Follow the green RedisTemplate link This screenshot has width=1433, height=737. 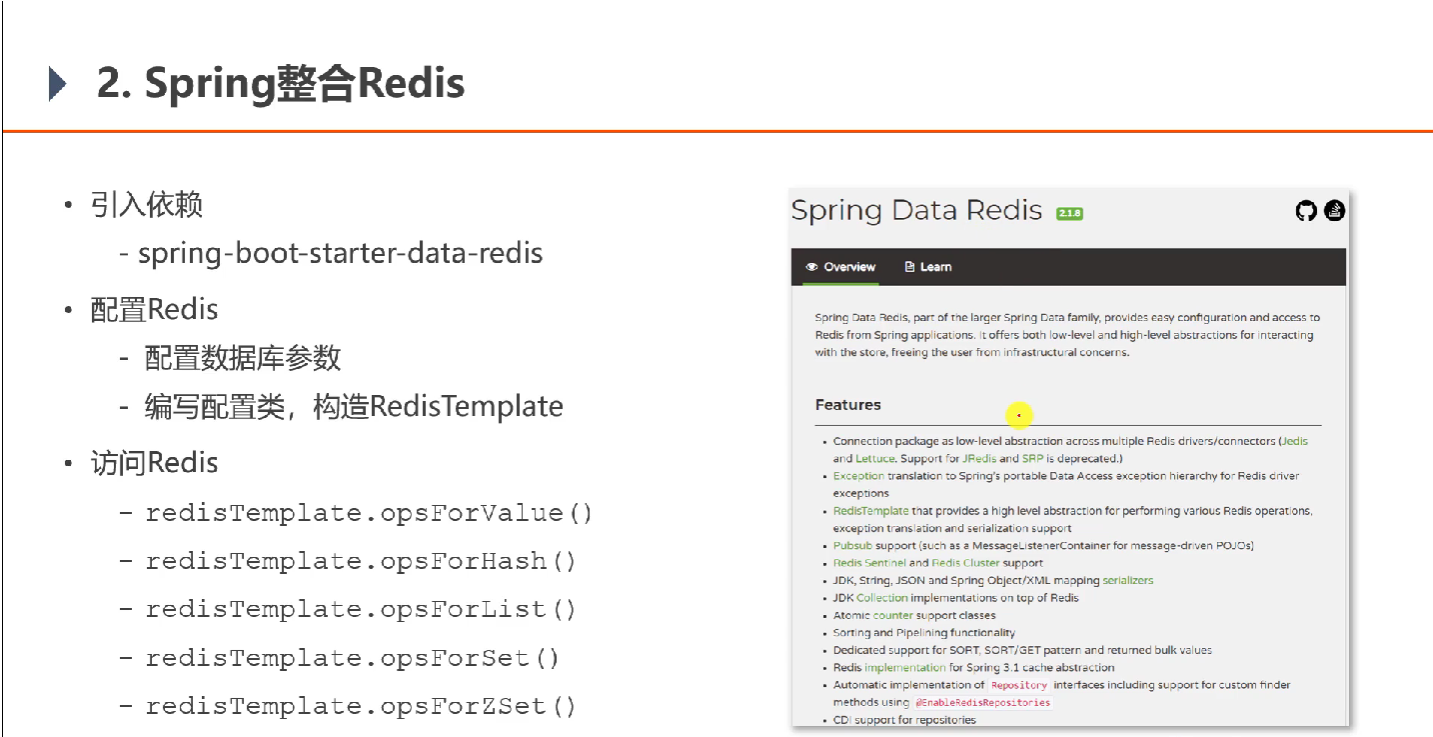871,511
